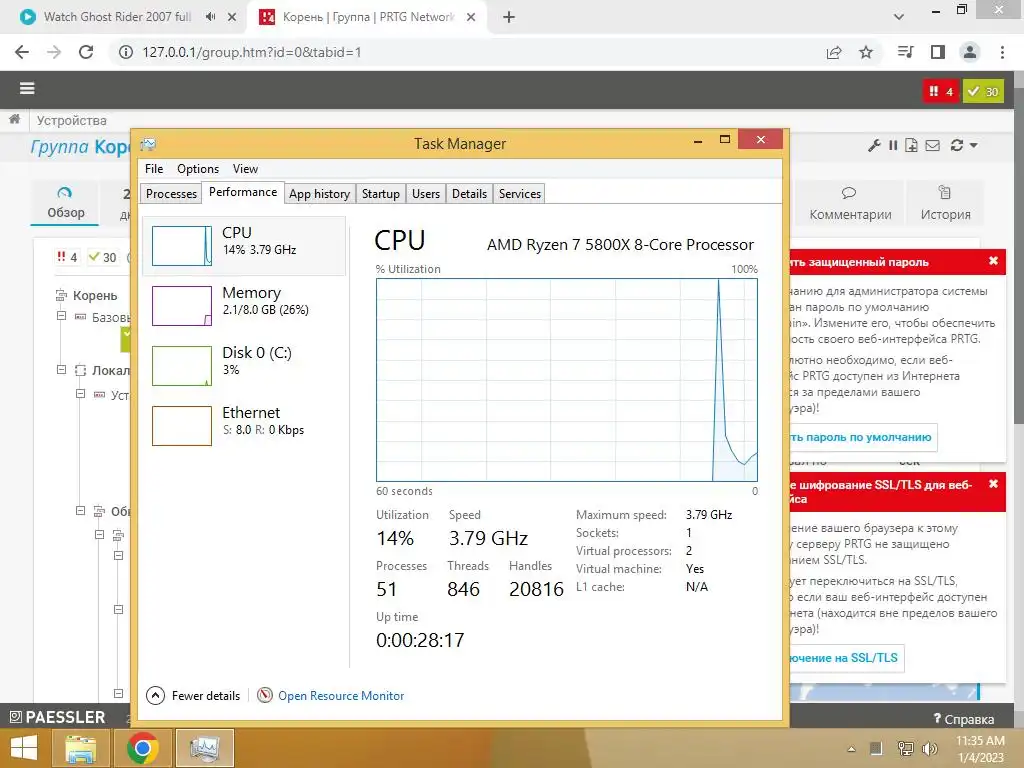
Task: Click the Task Manager title bar icon
Action: pyautogui.click(x=148, y=144)
